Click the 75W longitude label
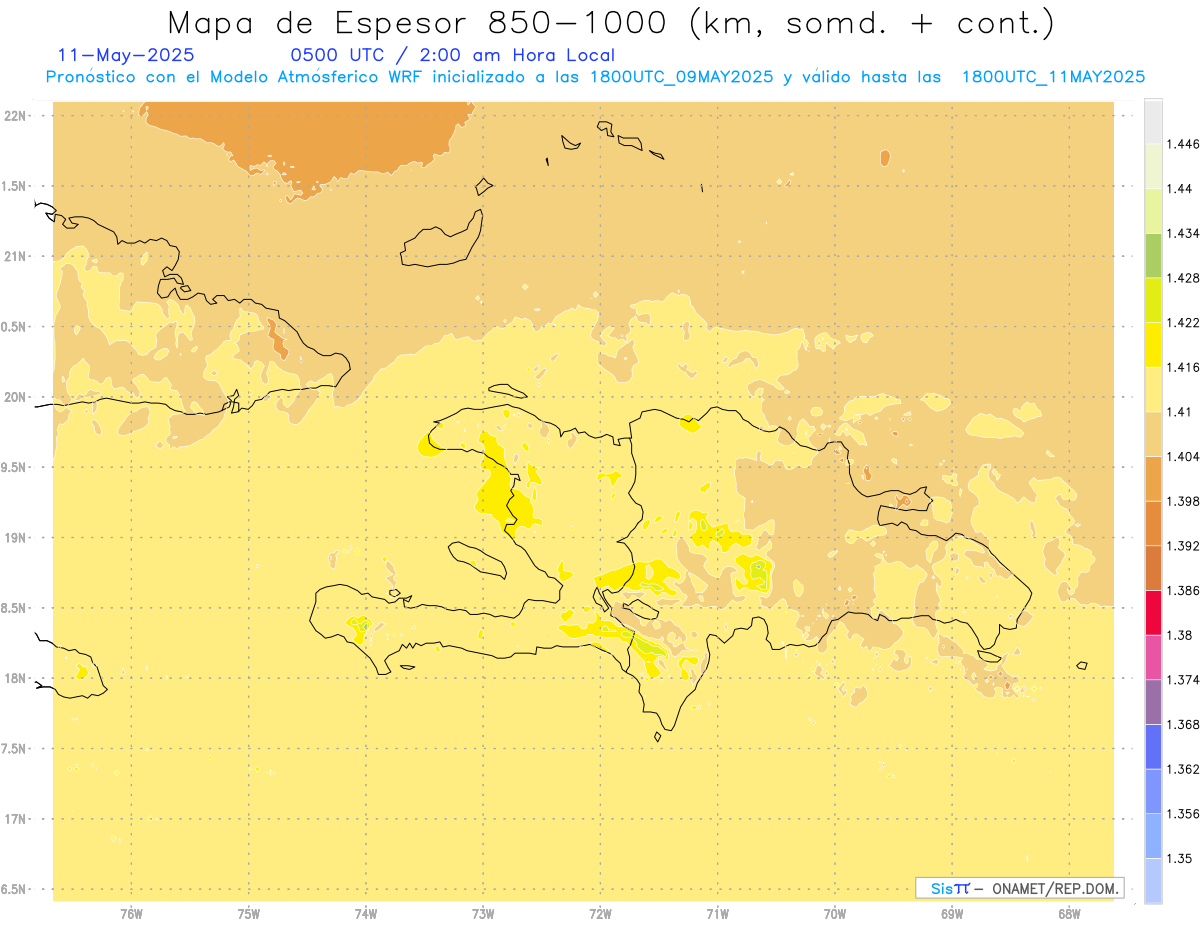1200x927 pixels. [x=249, y=913]
